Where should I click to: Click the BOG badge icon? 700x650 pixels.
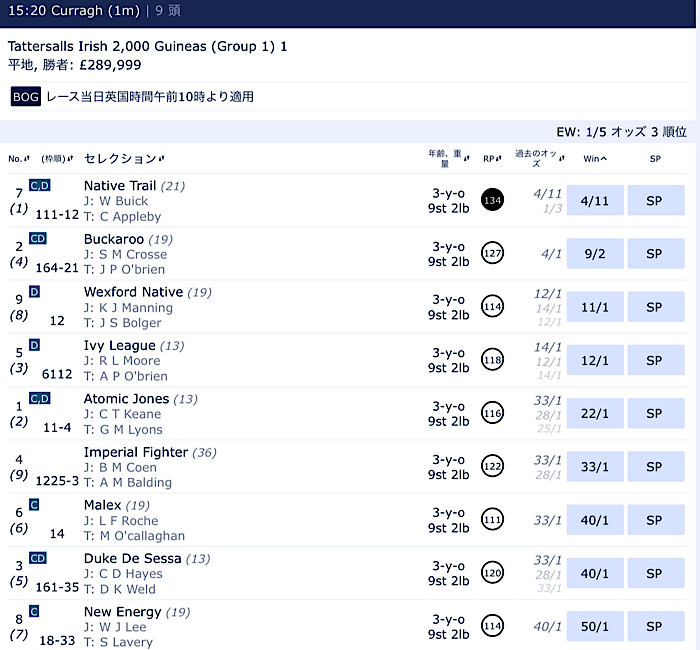pos(26,96)
